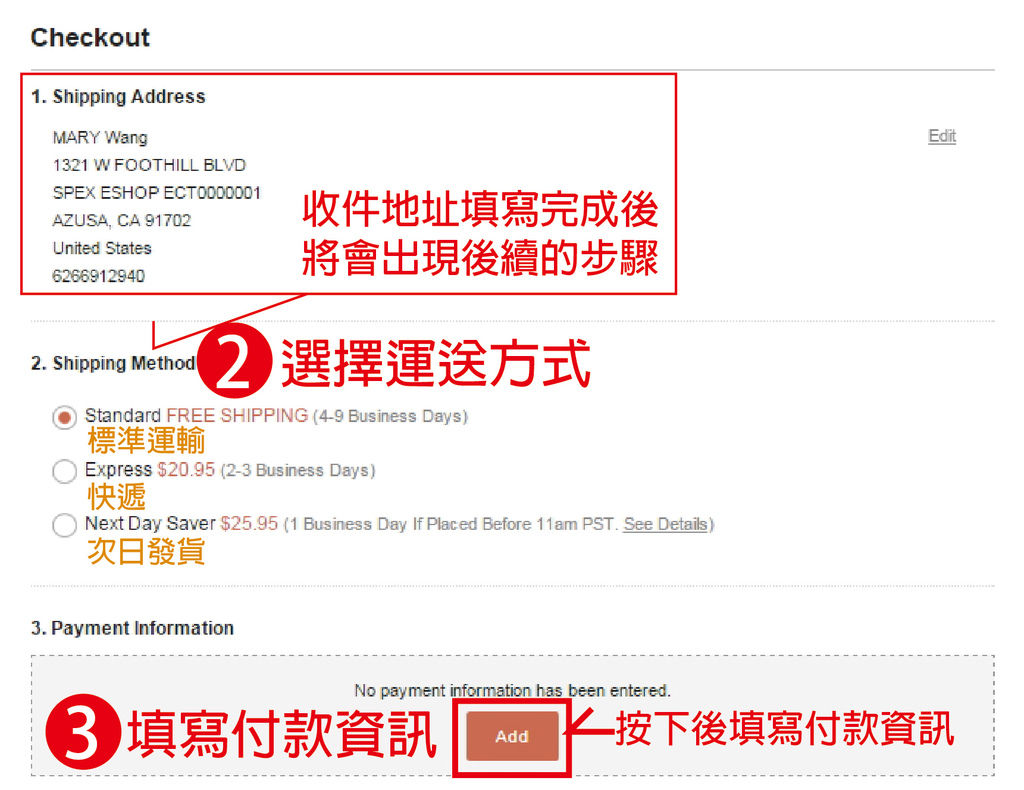The image size is (1024, 790).
Task: Click the phone number 6266912940
Action: tap(99, 276)
